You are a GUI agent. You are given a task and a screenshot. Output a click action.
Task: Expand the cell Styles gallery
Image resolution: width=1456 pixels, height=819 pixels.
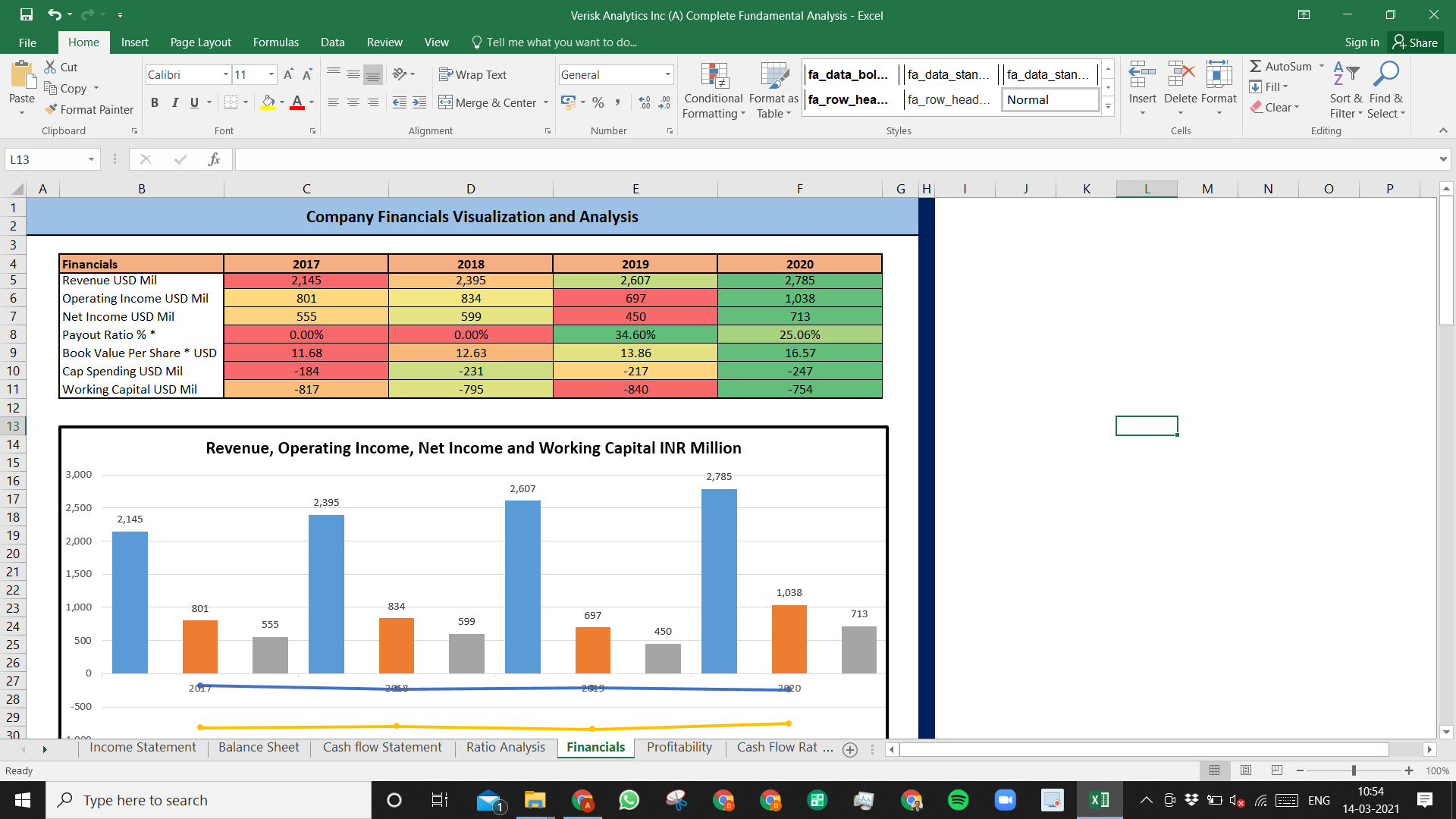click(1108, 107)
